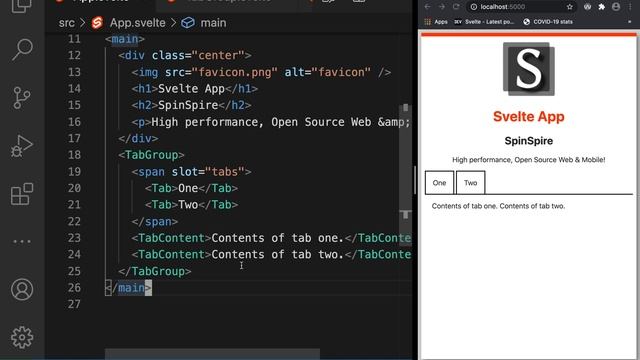640x360 pixels.
Task: Click line number 11 in the gutter
Action: coord(74,39)
